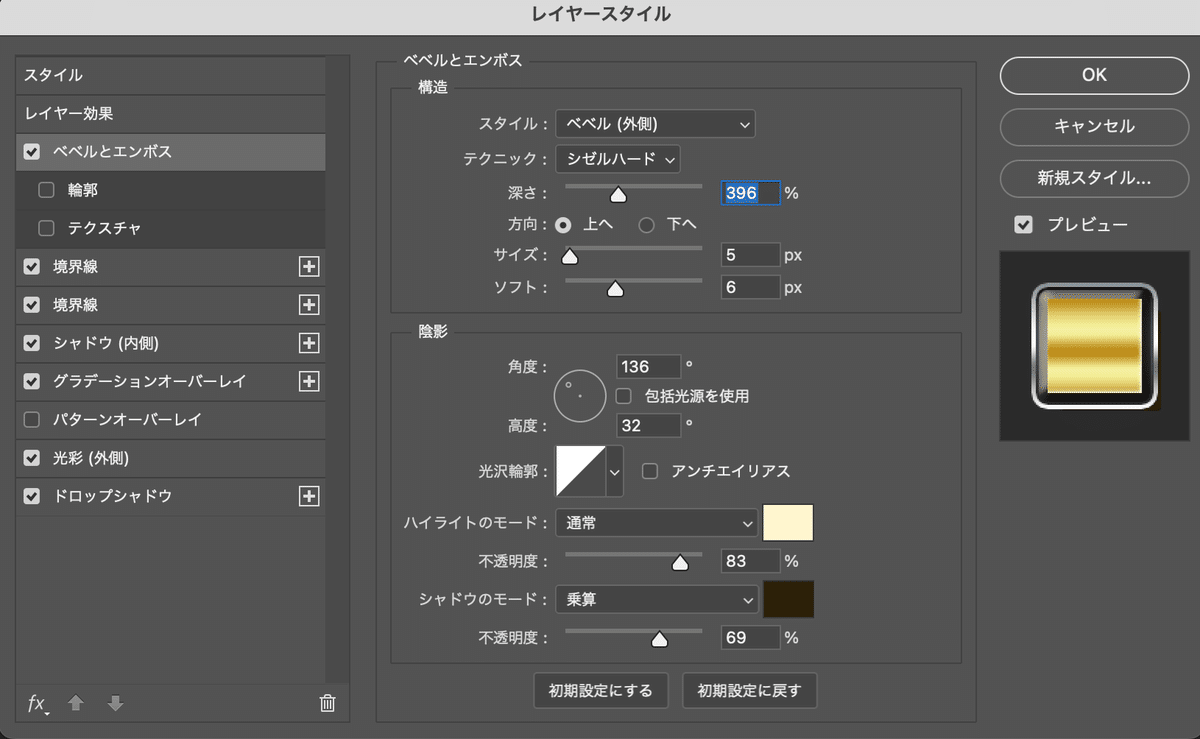
Task: Click the fx icon at bottom left
Action: pos(36,704)
